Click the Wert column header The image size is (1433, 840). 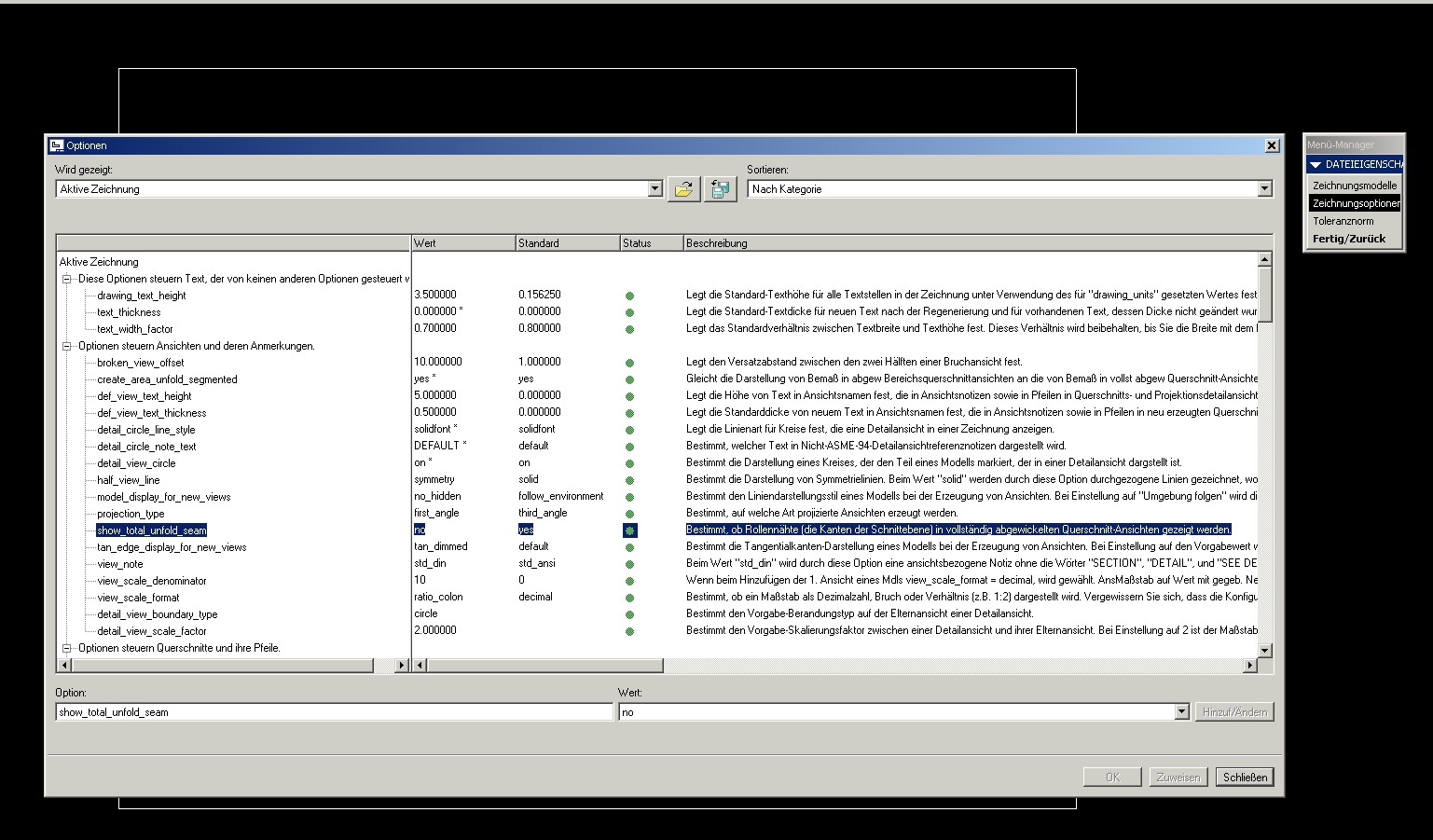[463, 243]
